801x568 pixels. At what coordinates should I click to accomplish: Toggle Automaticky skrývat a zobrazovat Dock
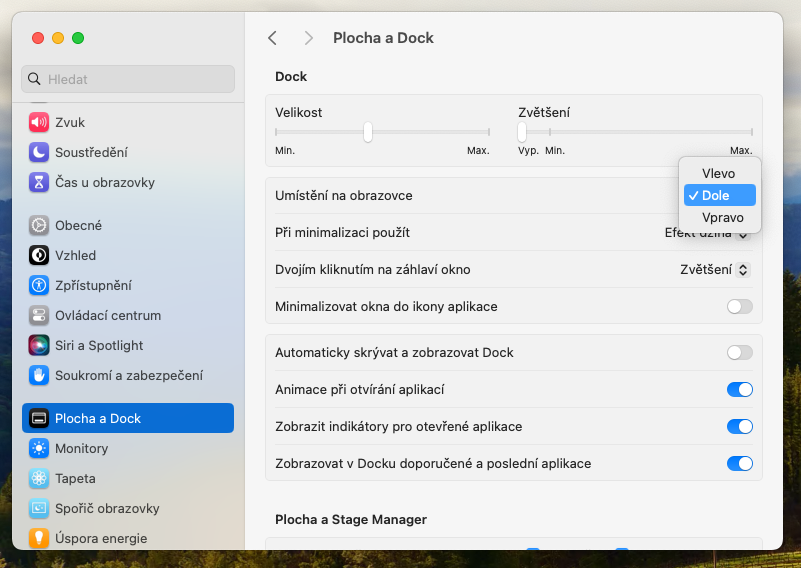739,352
